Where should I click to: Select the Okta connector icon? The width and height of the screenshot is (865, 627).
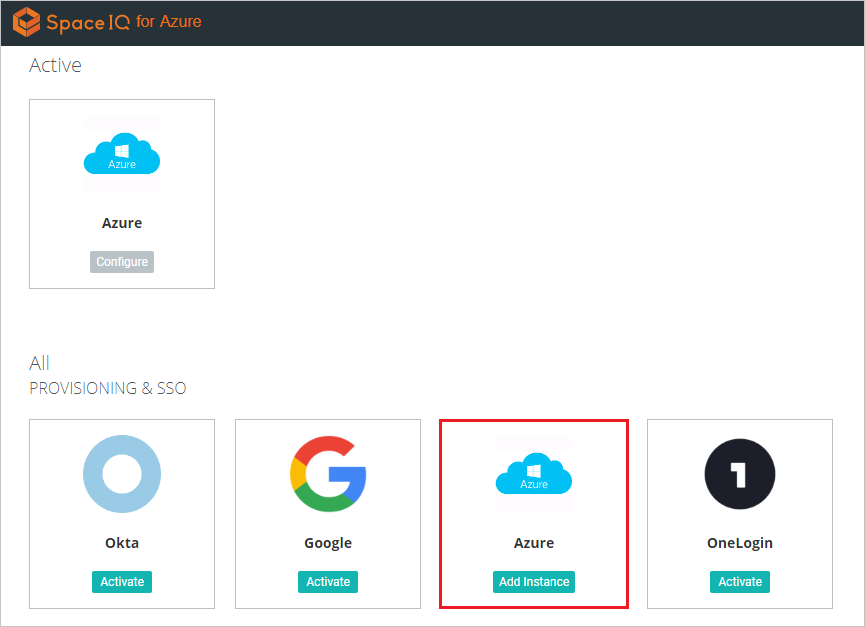tap(121, 474)
